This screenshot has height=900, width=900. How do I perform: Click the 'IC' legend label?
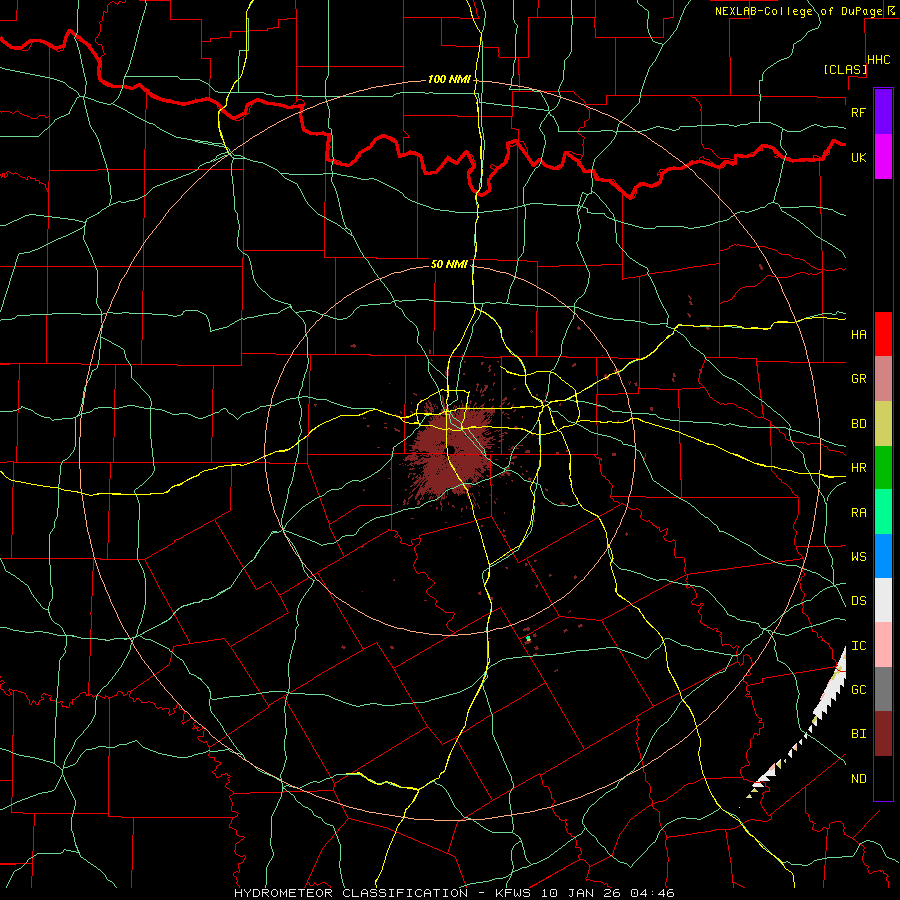pyautogui.click(x=858, y=646)
